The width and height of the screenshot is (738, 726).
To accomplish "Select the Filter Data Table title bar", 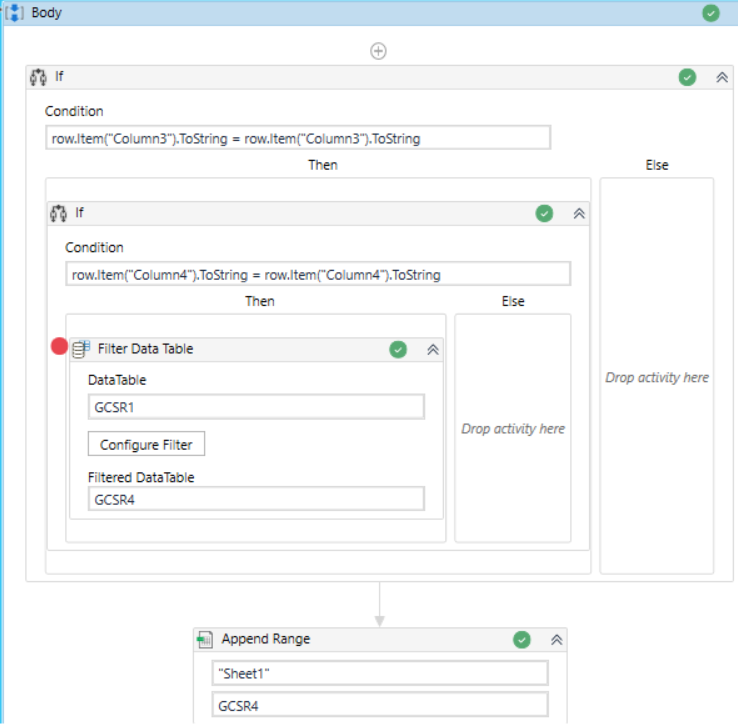I will click(240, 349).
